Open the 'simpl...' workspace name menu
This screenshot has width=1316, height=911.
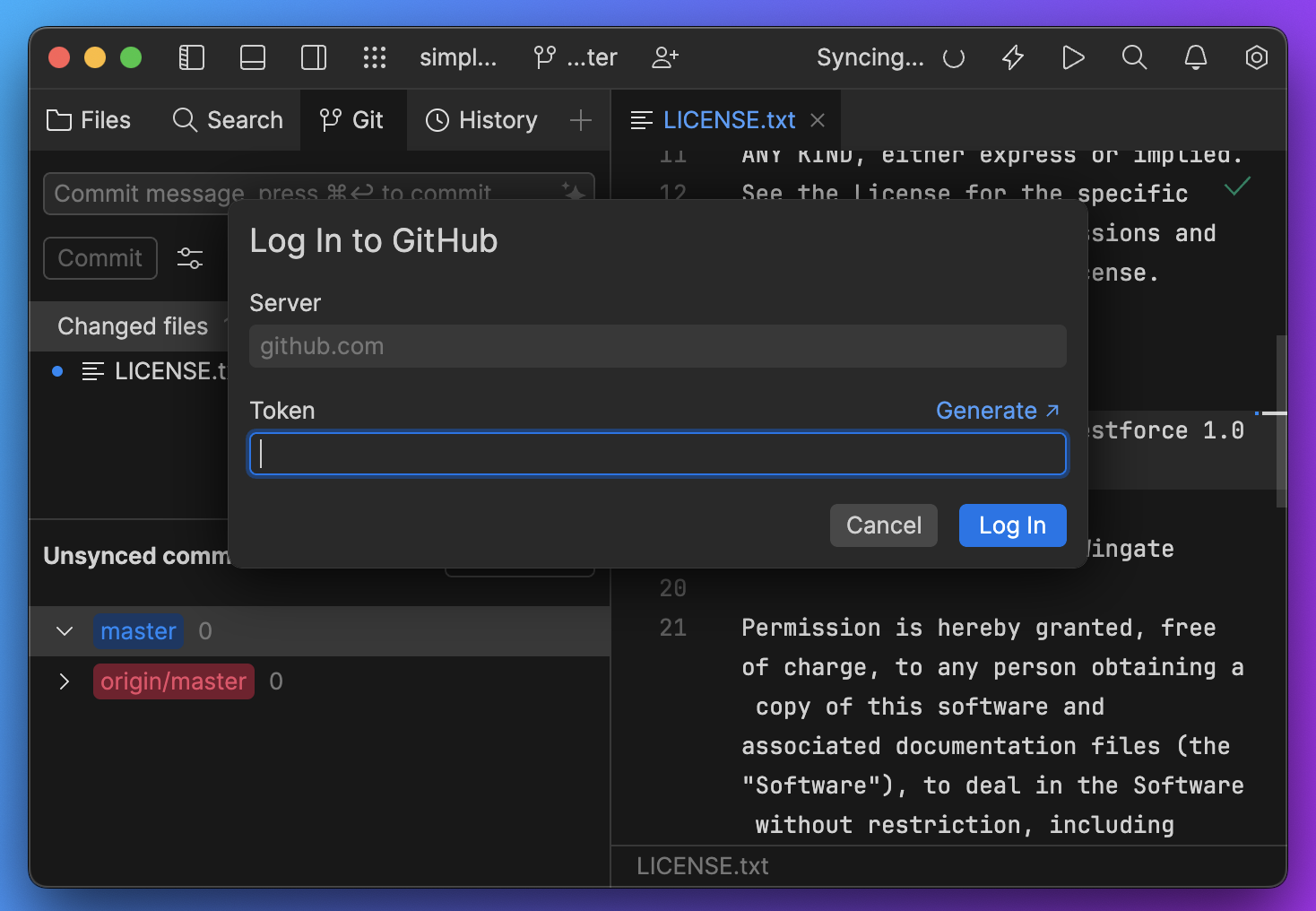tap(458, 57)
